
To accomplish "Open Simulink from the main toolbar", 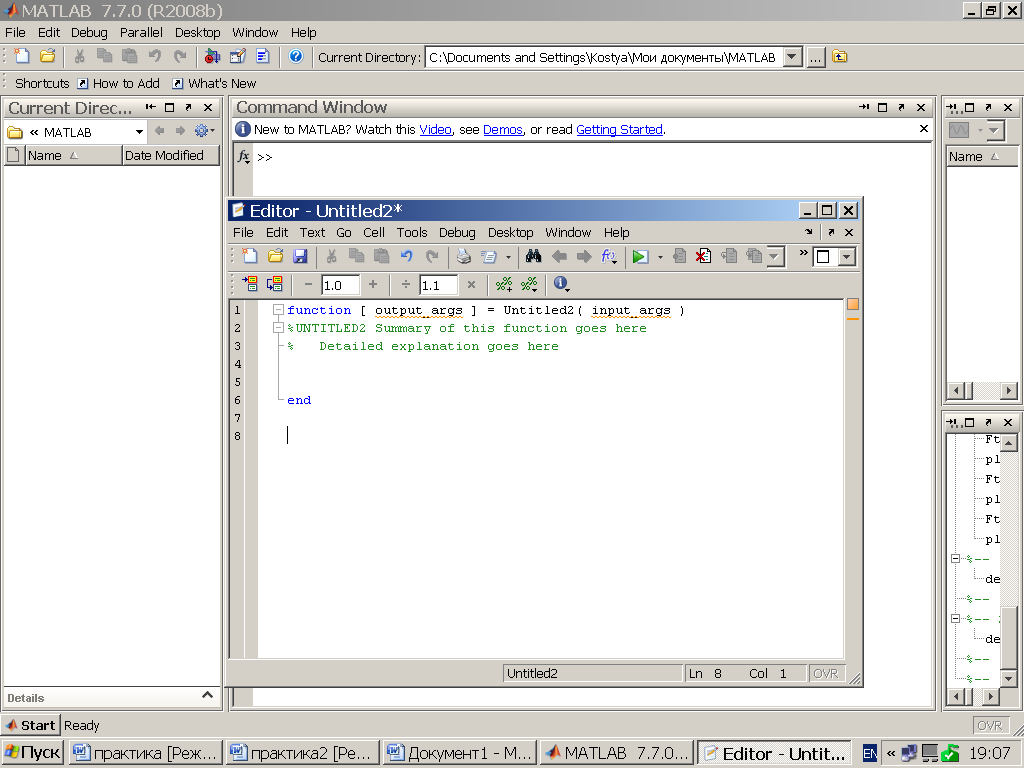I will click(212, 57).
